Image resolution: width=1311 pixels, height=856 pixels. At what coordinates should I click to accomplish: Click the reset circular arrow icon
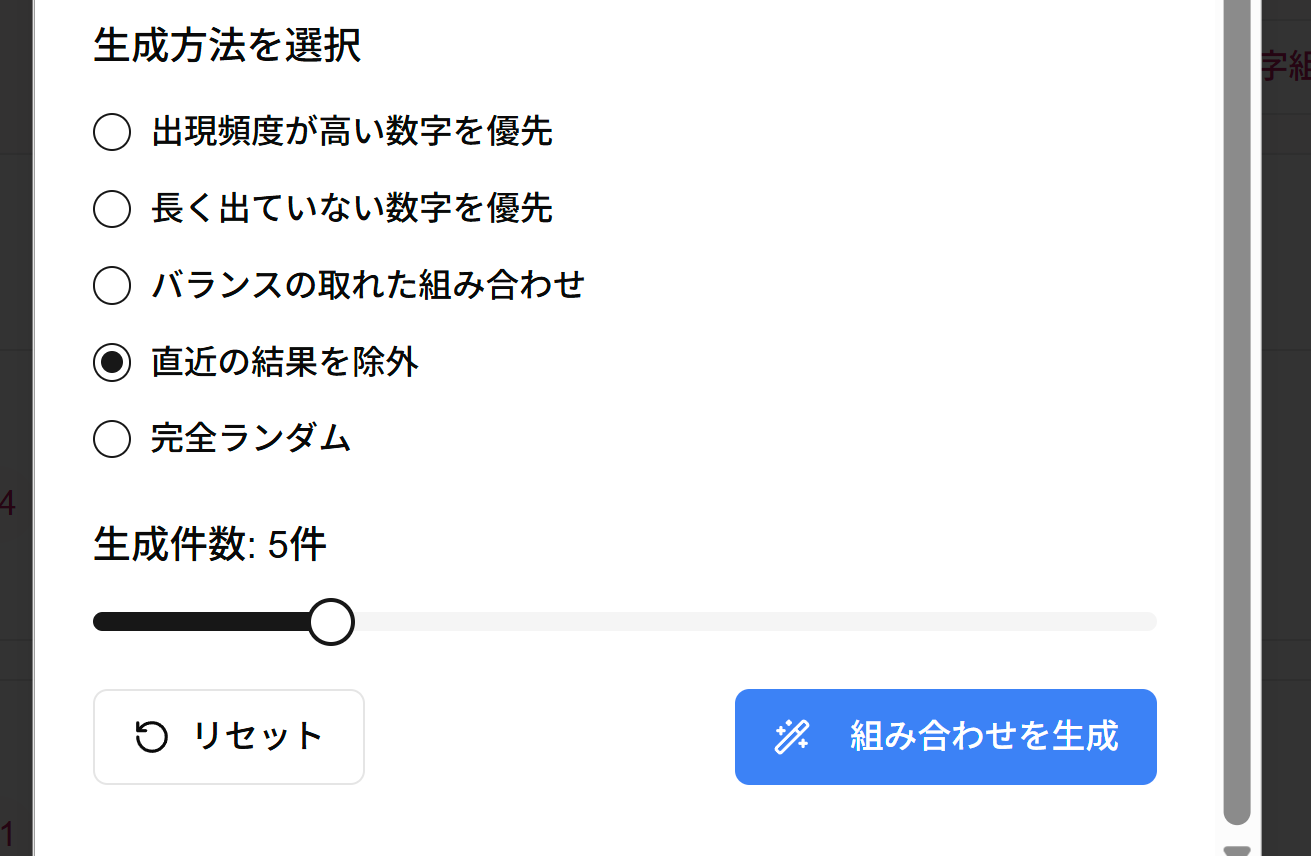point(150,737)
